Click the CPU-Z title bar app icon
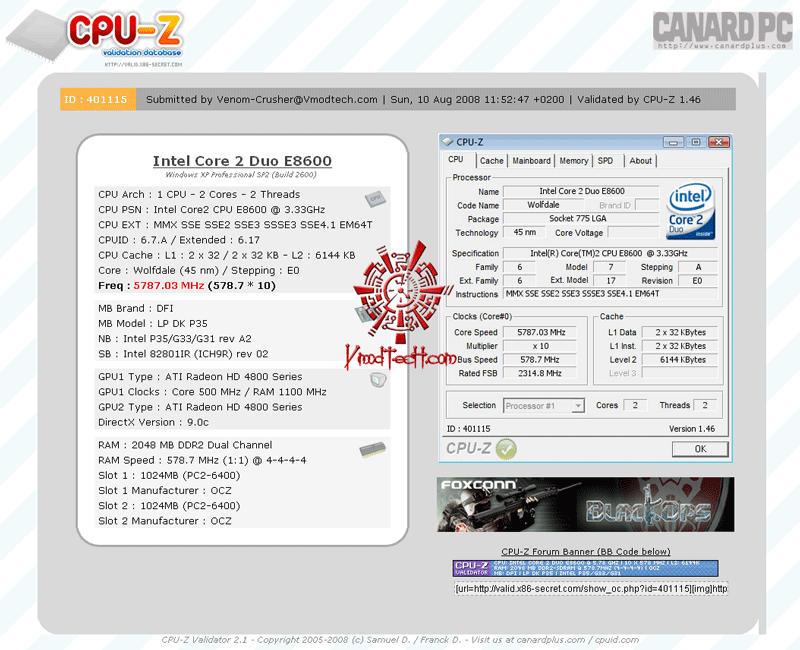Image resolution: width=800 pixels, height=650 pixels. coord(447,142)
